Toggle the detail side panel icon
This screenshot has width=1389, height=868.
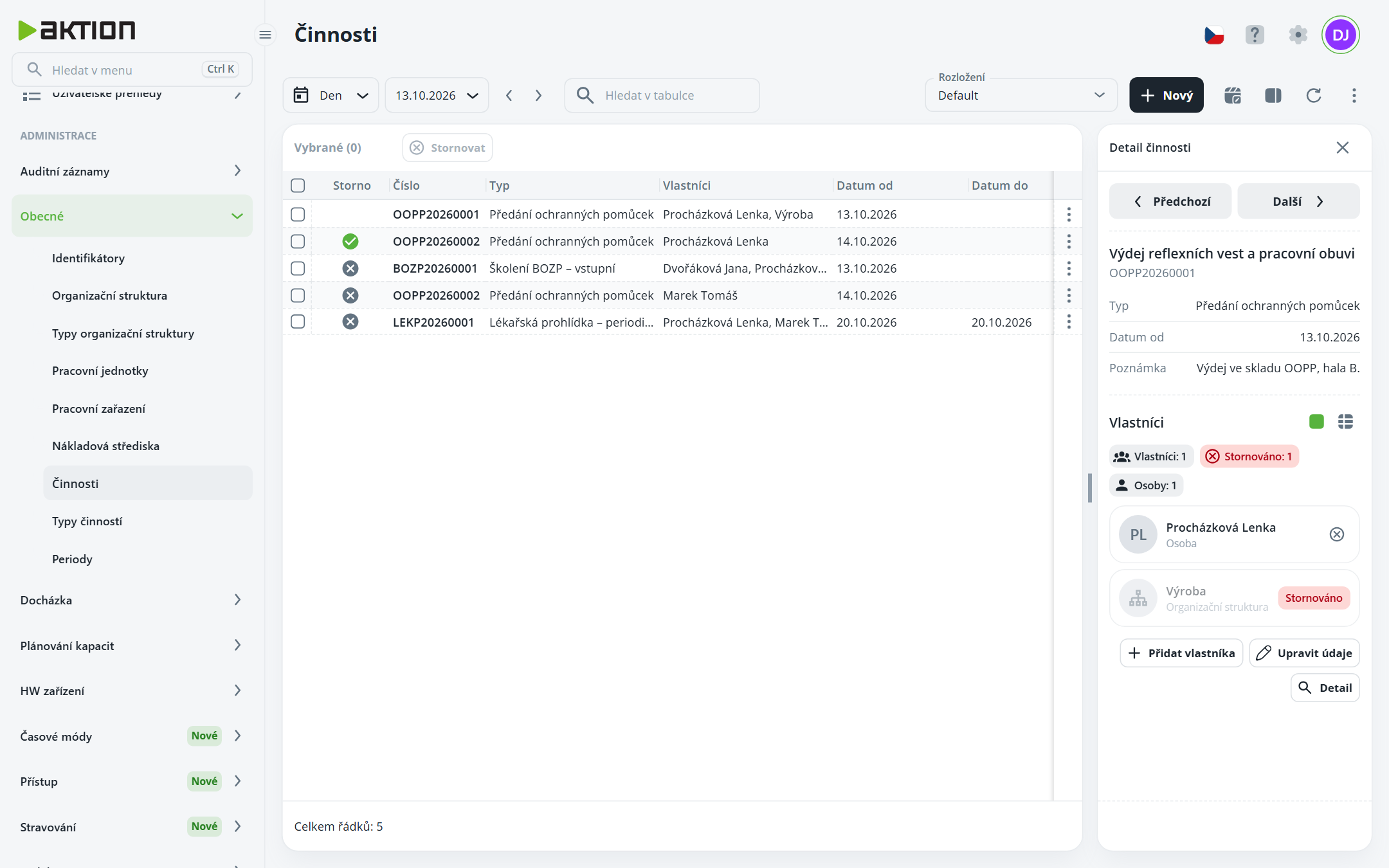[x=1273, y=95]
